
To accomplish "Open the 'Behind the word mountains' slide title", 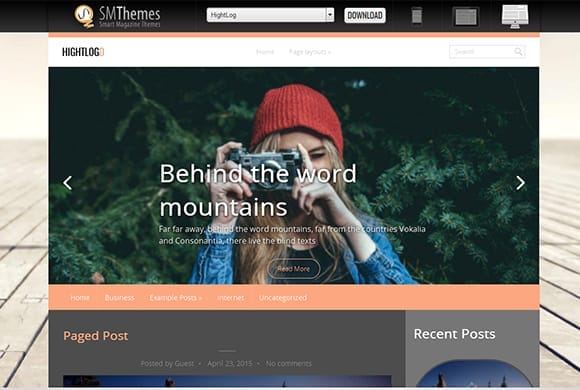I will [258, 190].
